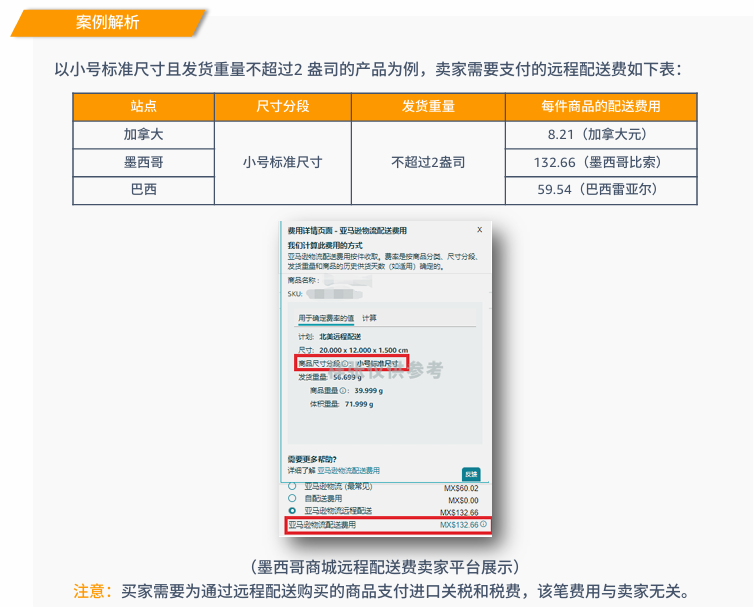Select the 亚马逊物流 (最常见) radio option
This screenshot has height=607, width=754.
tap(292, 487)
